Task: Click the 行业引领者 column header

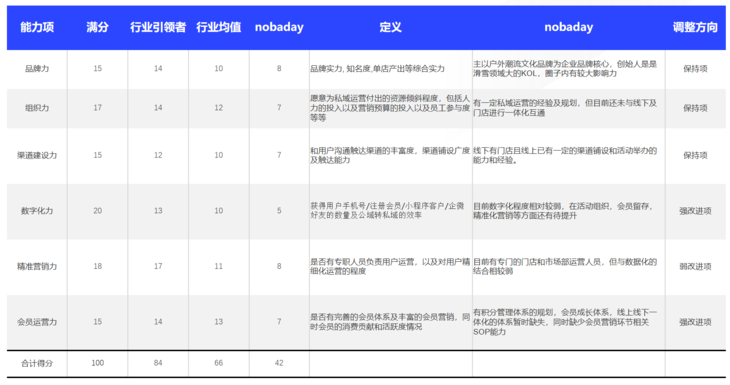Action: pyautogui.click(x=158, y=27)
